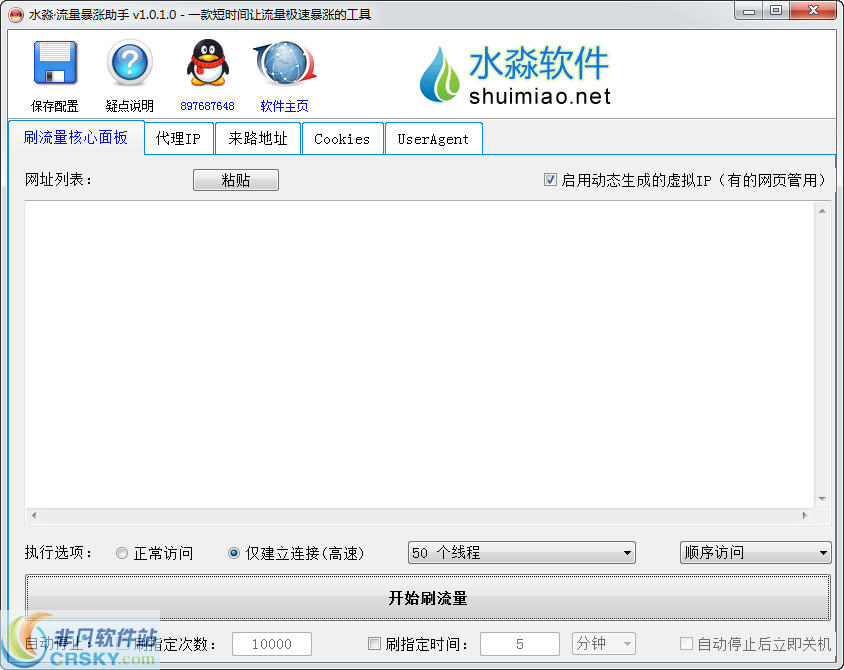Click the horizontal scrollbar left arrow
This screenshot has height=670, width=844.
pos(34,516)
